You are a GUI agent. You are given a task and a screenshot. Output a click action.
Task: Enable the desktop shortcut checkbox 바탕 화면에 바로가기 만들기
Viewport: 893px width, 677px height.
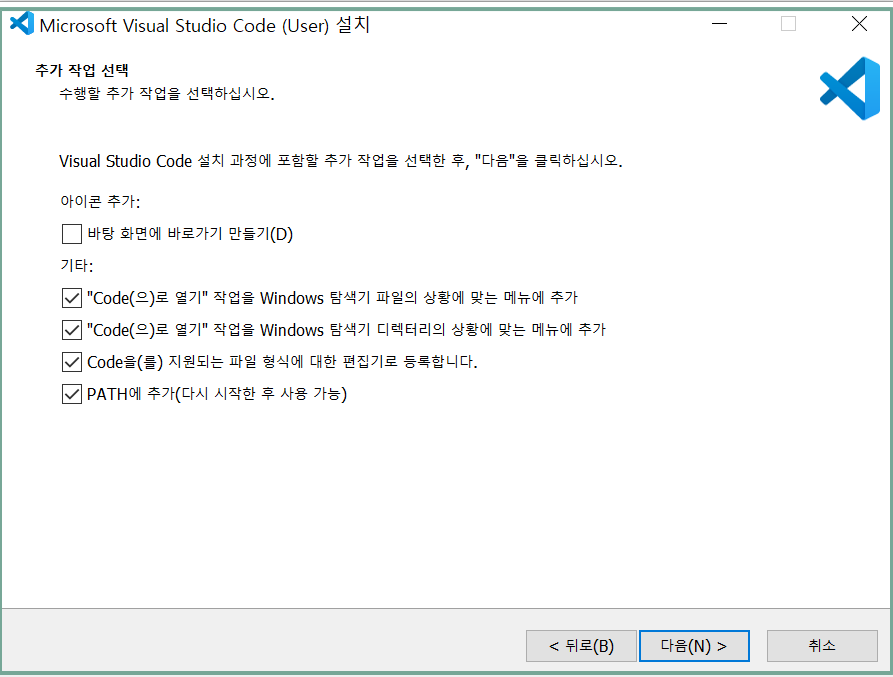pos(71,234)
